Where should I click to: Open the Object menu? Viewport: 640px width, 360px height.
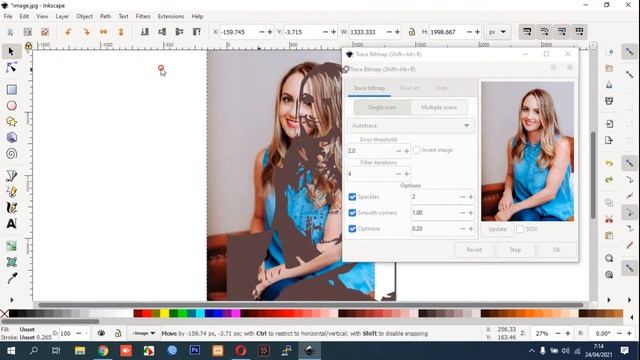coord(84,16)
